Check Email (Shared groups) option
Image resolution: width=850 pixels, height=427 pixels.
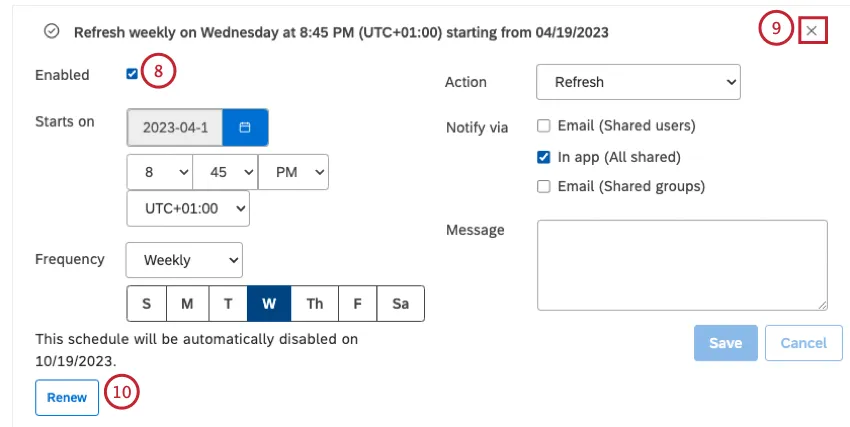(x=543, y=186)
